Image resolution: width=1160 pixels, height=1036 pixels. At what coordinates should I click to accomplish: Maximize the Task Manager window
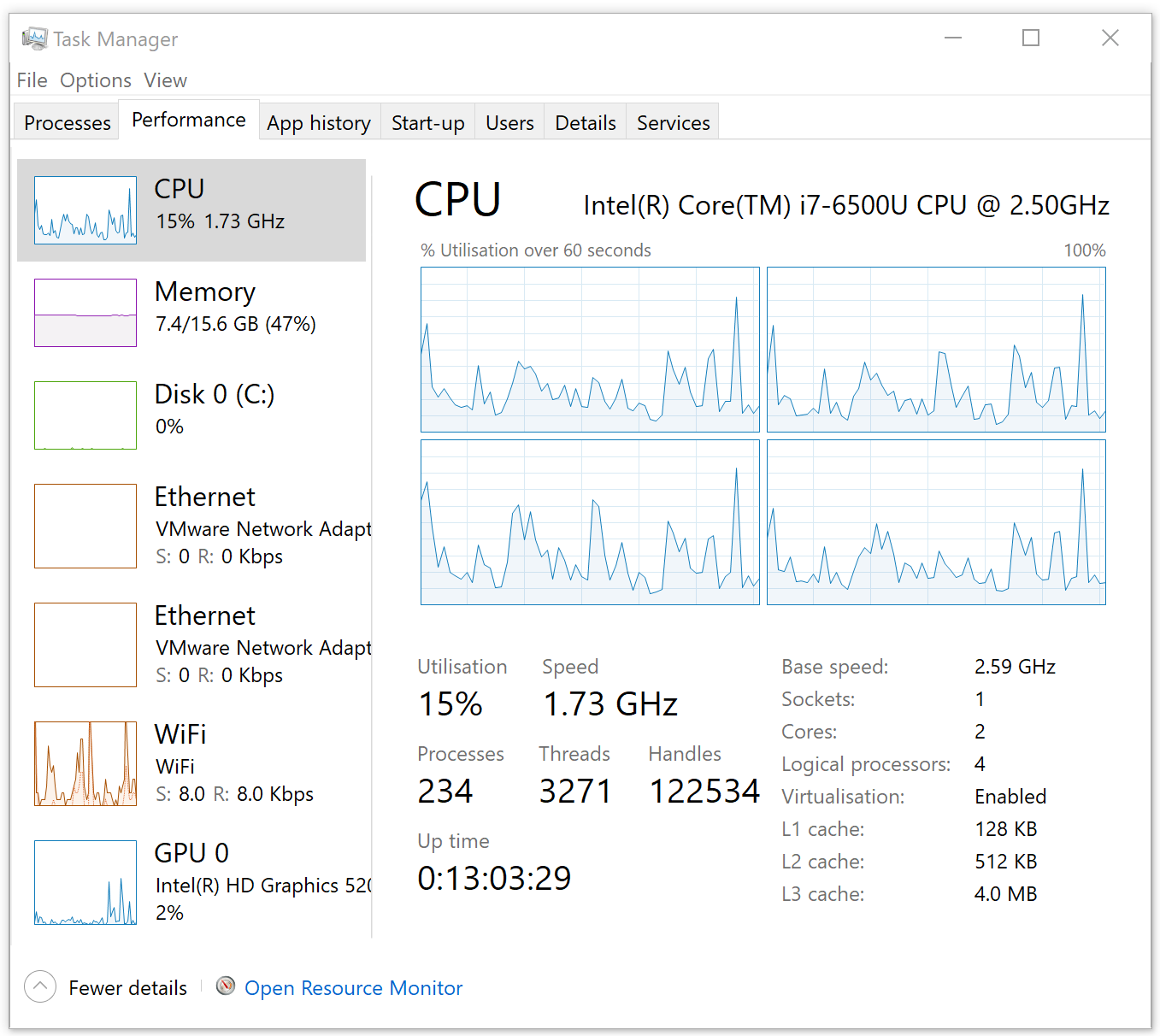coord(1031,38)
